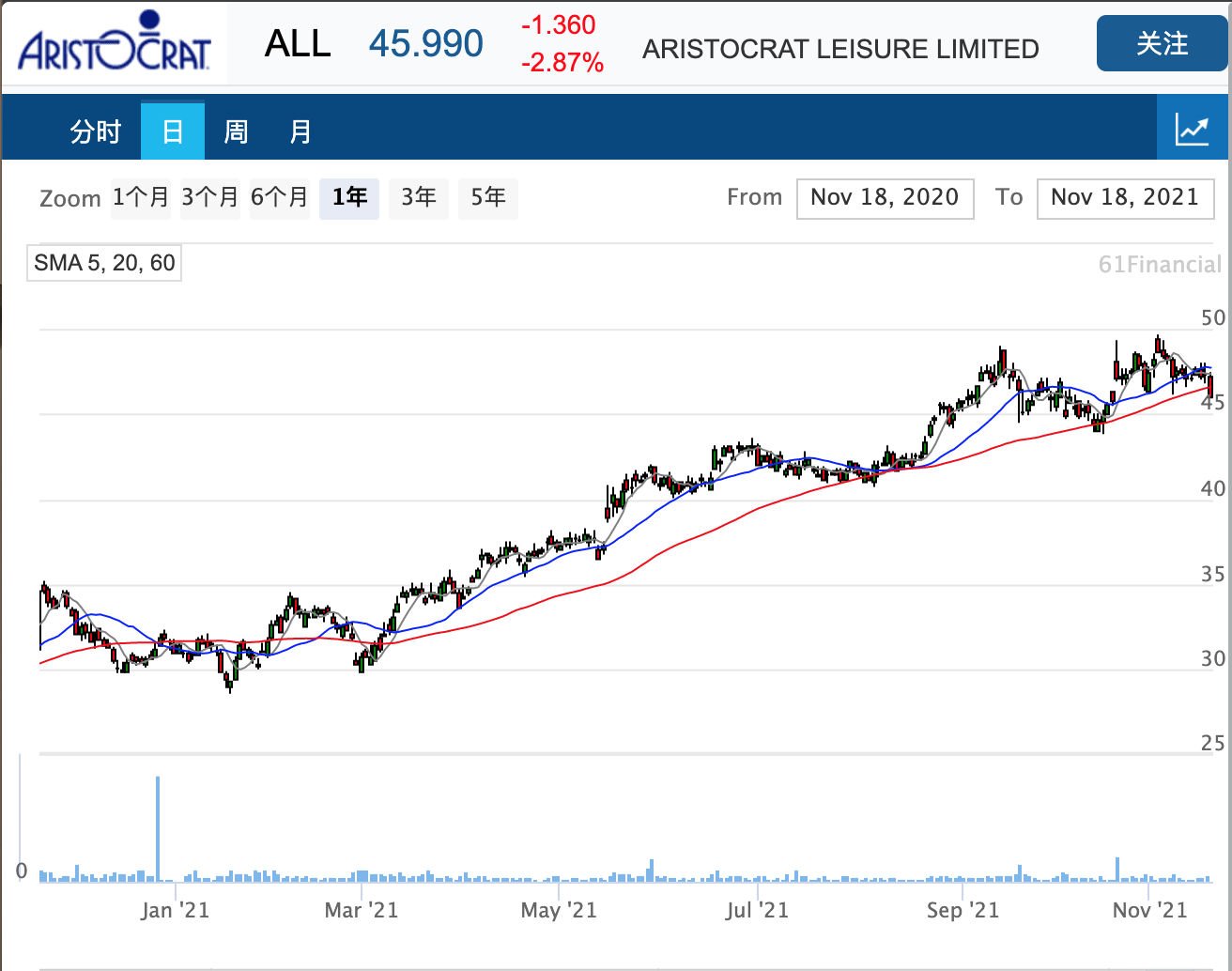Select the 日 daily chart tab
Viewport: 1232px width, 971px height.
coord(173,131)
